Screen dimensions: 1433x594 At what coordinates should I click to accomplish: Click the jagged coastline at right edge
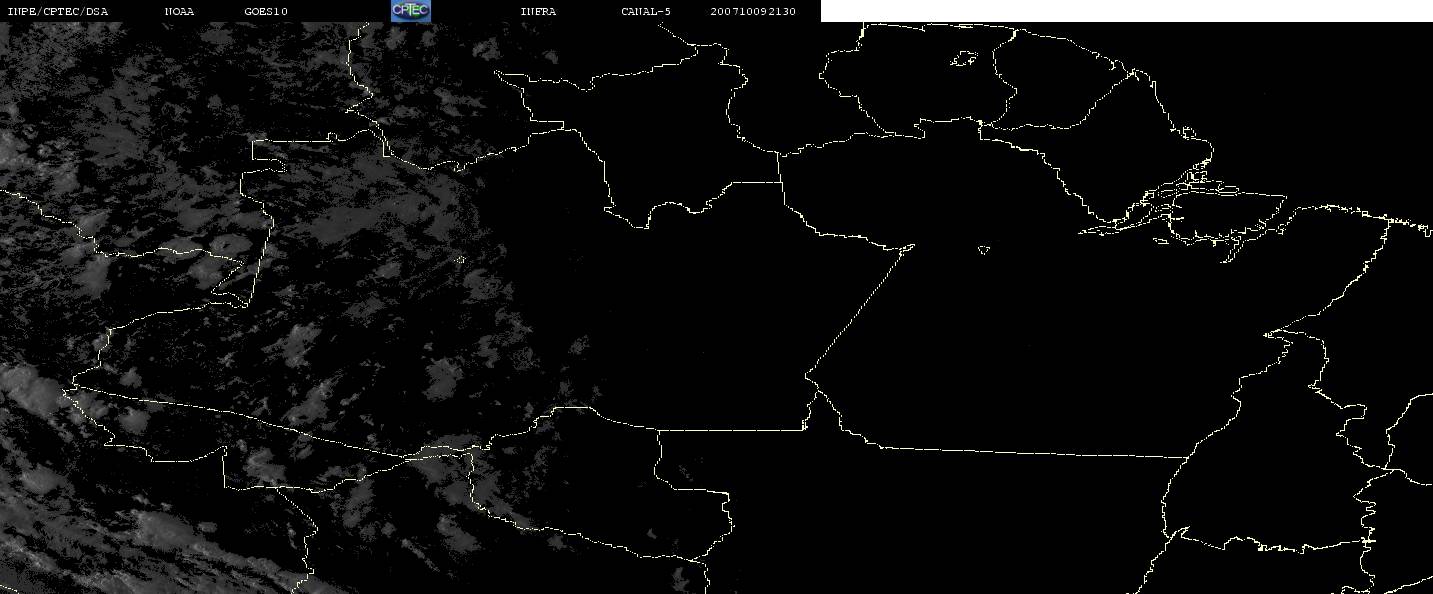click(1405, 222)
